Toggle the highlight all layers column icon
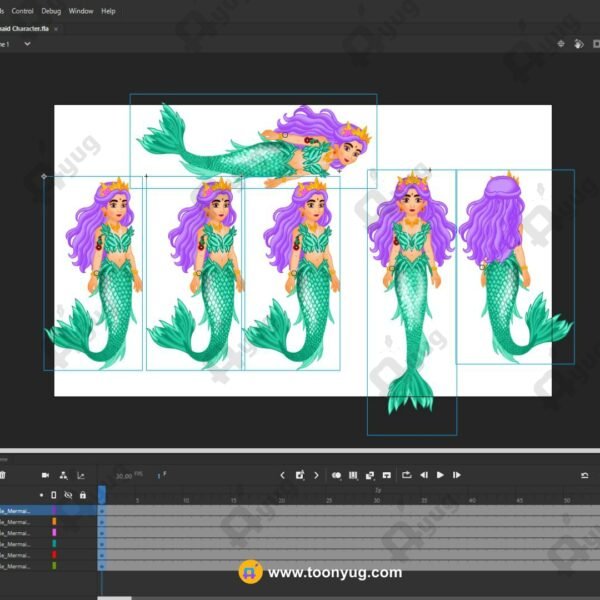The height and width of the screenshot is (600, 600). click(54, 495)
